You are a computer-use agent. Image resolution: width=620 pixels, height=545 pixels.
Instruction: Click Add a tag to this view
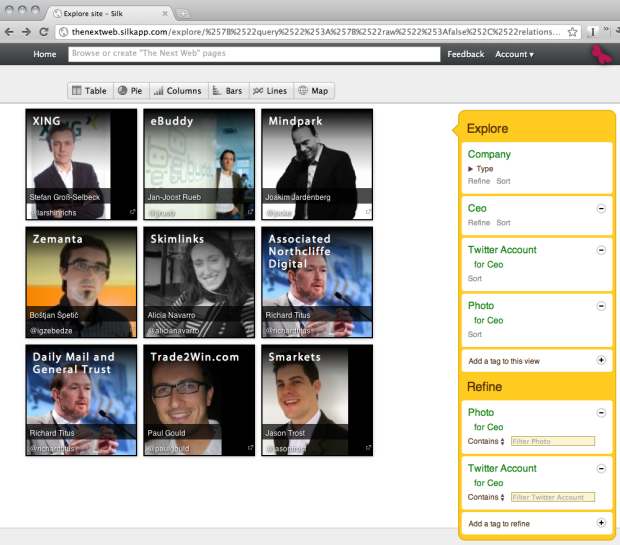504,361
